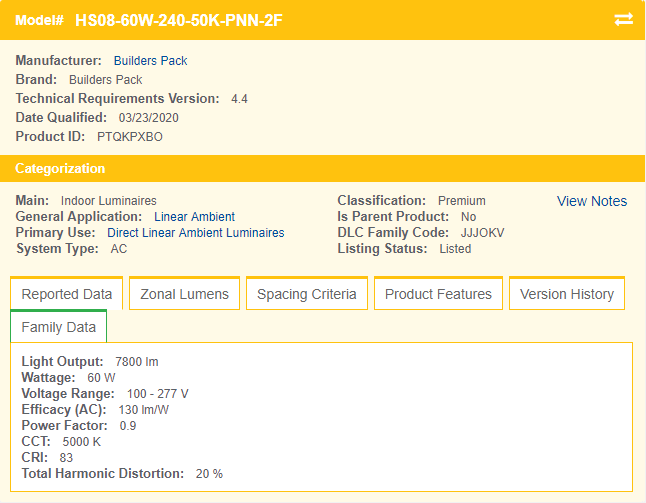This screenshot has height=503, width=646.
Task: Follow the Direct Linear Ambient Luminaires link
Action: click(195, 233)
